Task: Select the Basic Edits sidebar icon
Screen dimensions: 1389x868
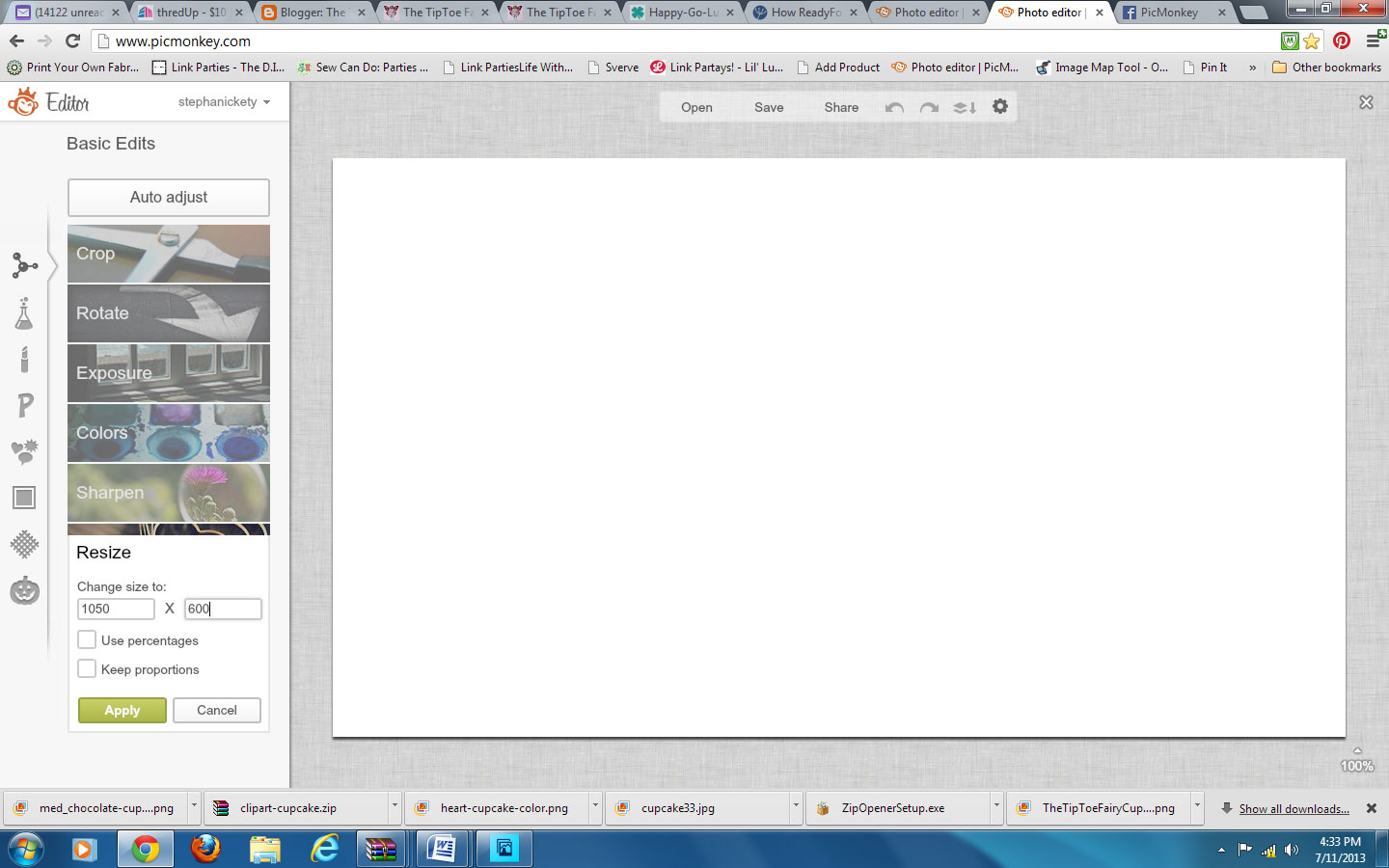Action: click(25, 265)
